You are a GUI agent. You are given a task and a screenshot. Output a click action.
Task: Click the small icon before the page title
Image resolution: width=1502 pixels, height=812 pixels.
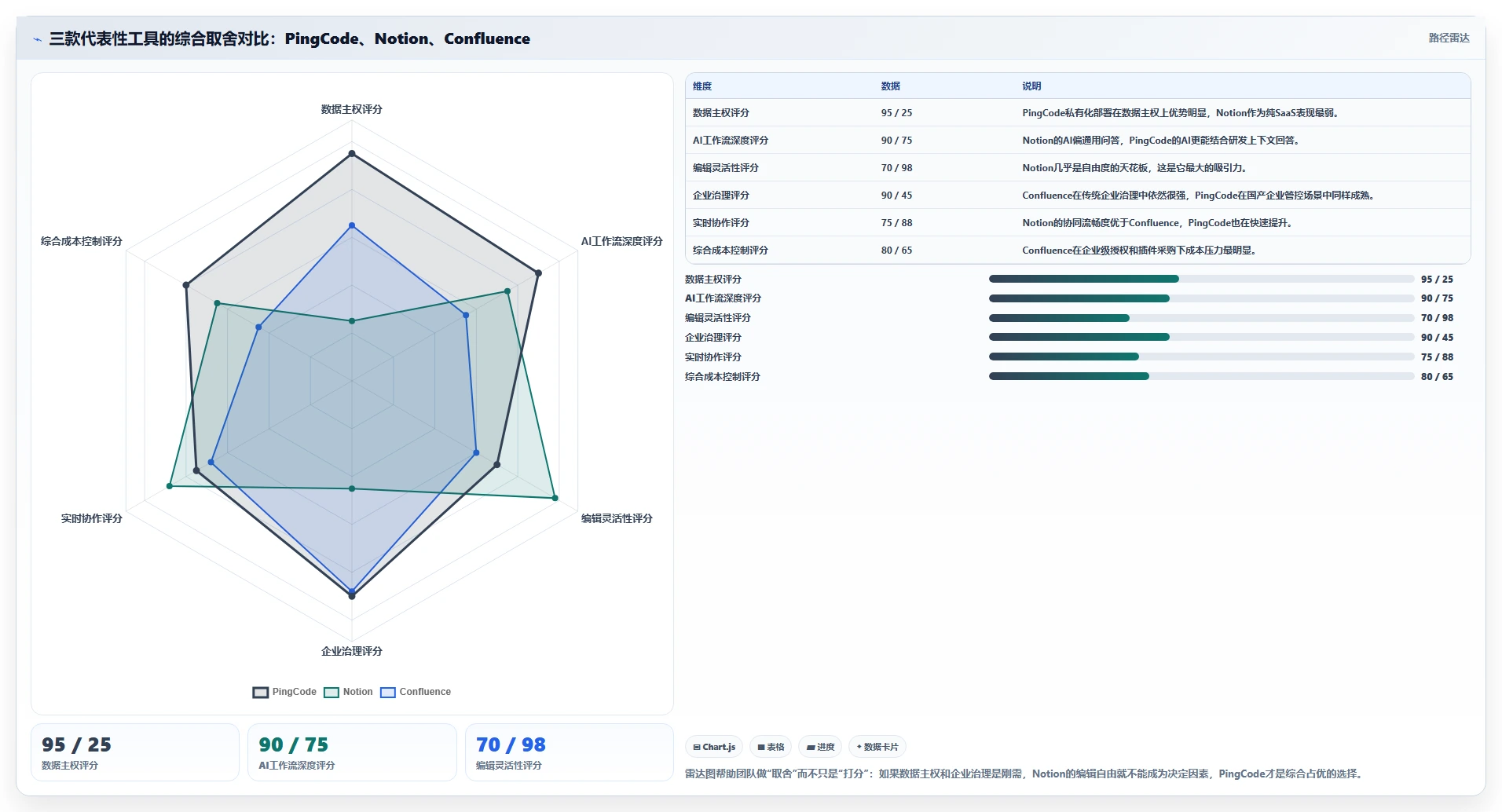click(x=37, y=39)
